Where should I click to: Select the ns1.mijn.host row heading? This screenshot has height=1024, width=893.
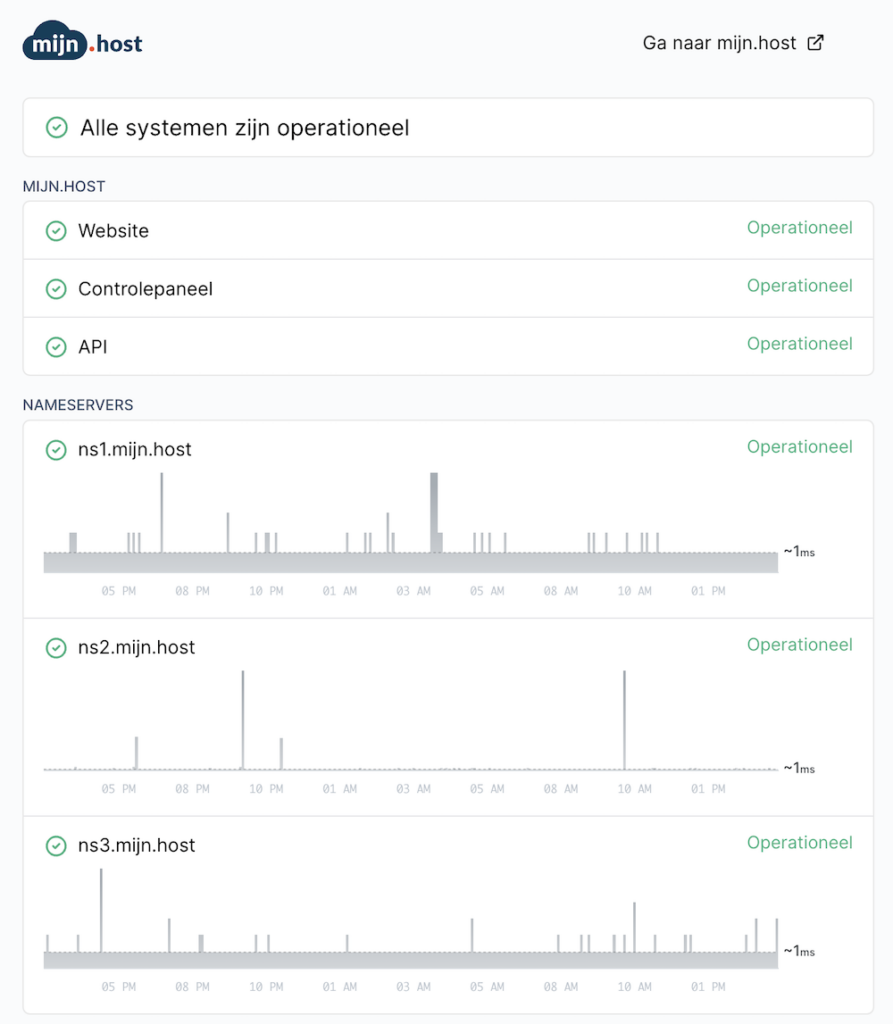click(137, 449)
